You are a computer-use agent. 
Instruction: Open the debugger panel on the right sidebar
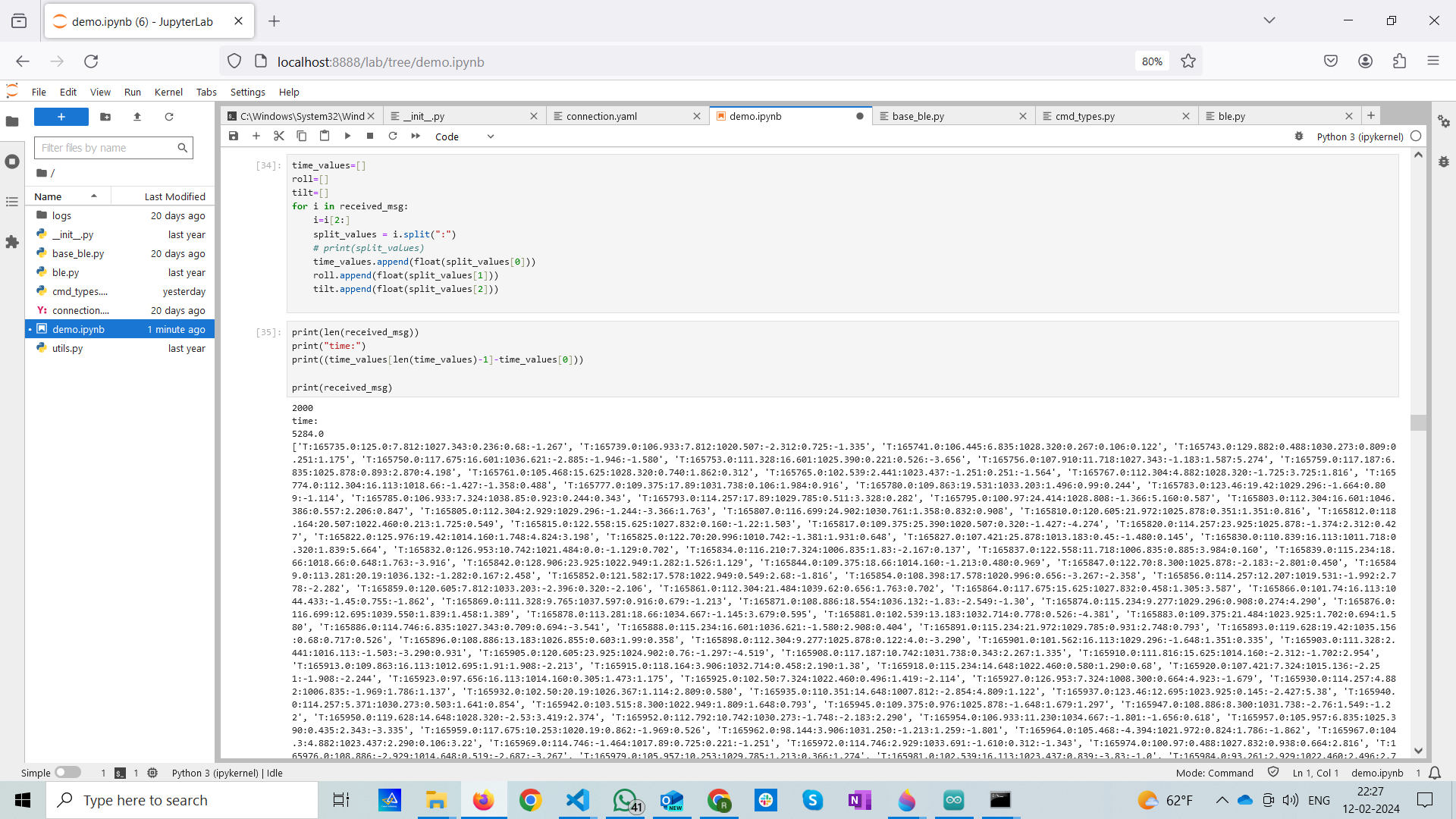pyautogui.click(x=1444, y=162)
